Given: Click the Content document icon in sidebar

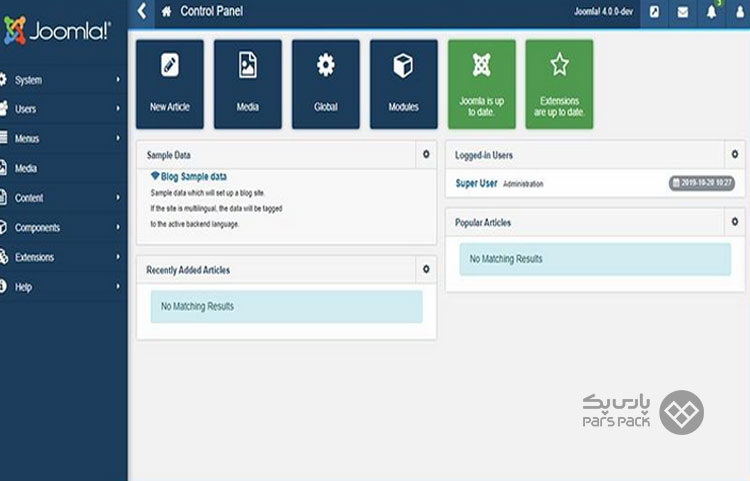Looking at the screenshot, I should tap(3, 197).
